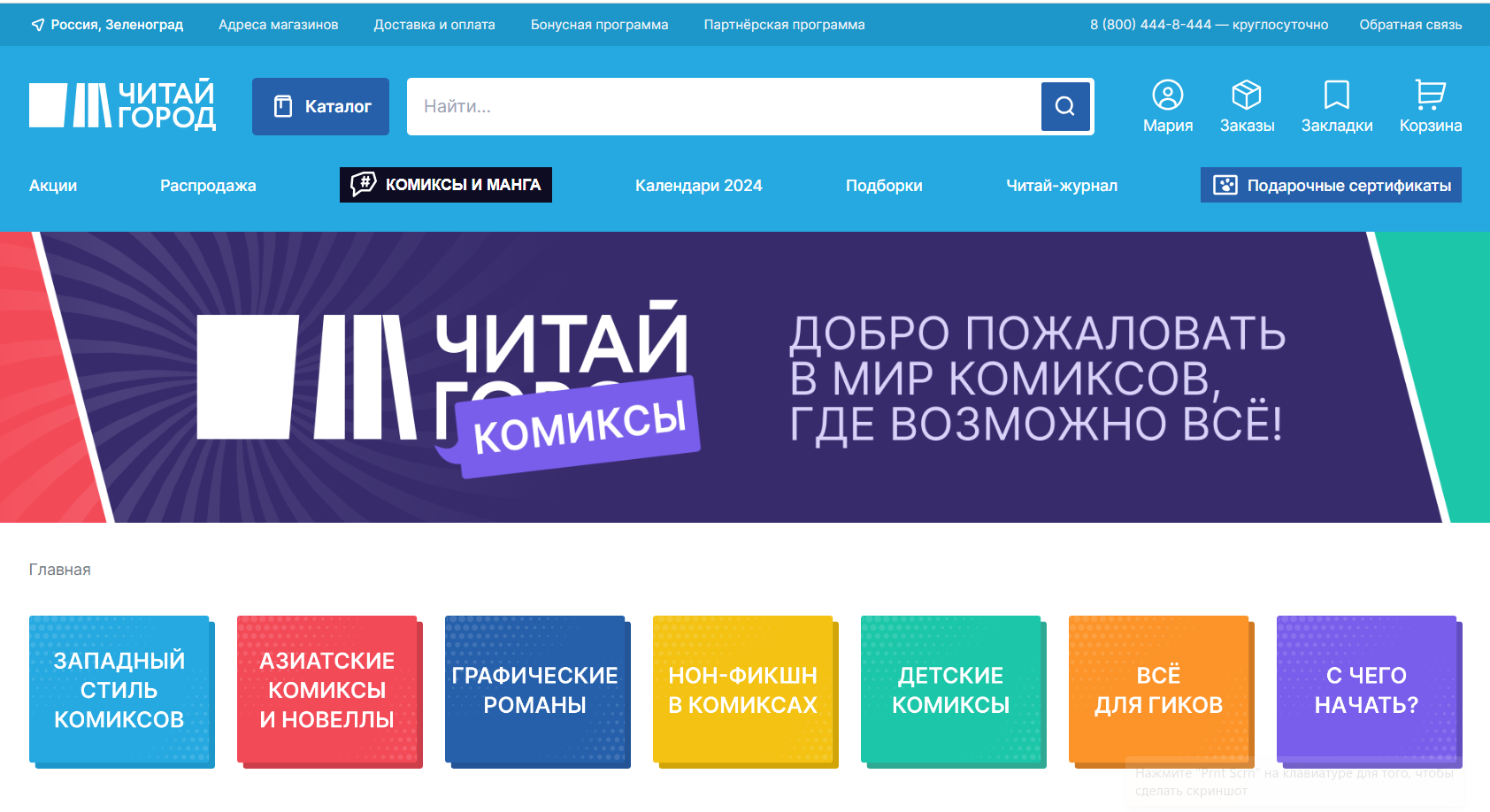1490x812 pixels.
Task: Open the Закладки bookmark icon
Action: 1336,95
